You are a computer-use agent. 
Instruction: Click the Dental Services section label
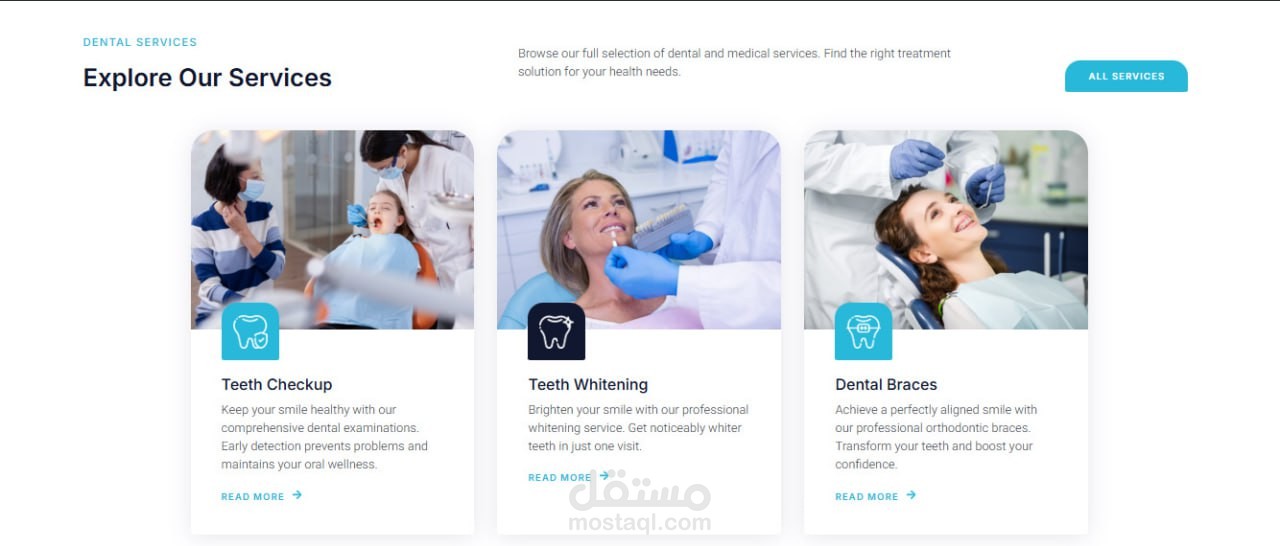(140, 42)
